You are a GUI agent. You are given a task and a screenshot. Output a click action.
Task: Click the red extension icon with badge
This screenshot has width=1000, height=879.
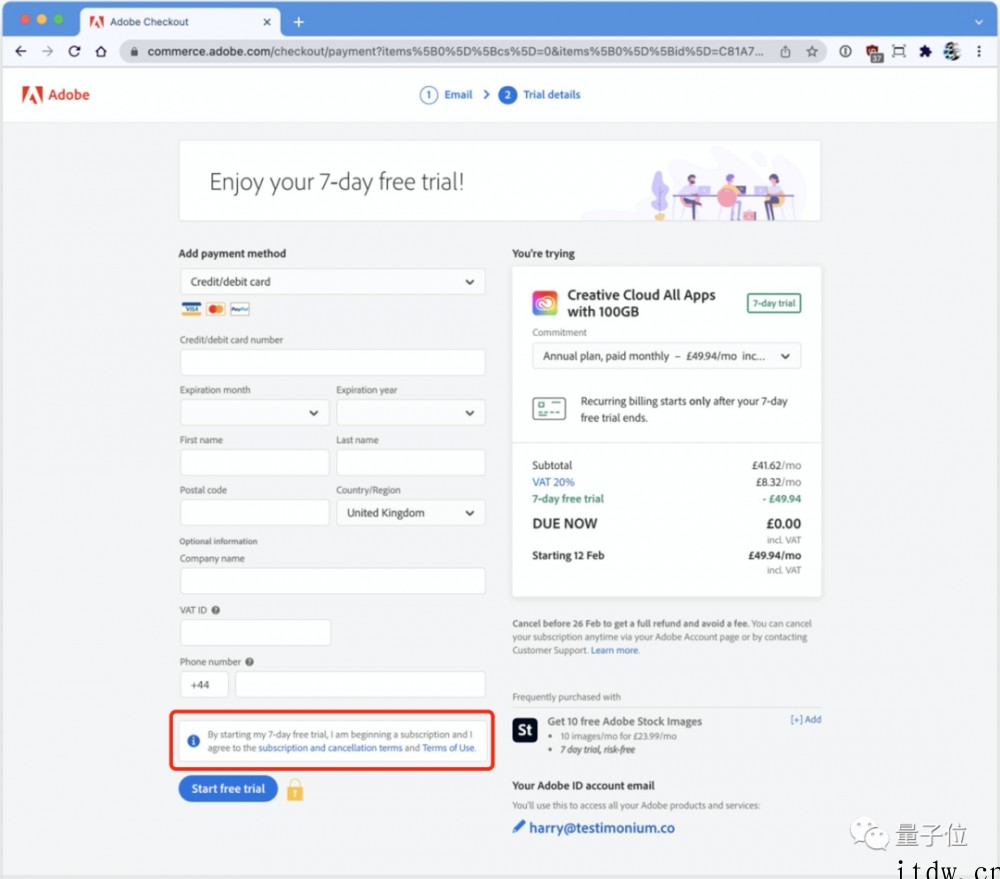[872, 52]
